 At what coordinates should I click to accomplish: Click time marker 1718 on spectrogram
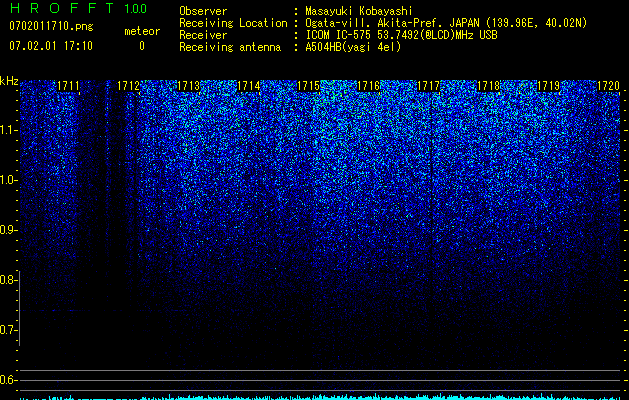tap(489, 86)
